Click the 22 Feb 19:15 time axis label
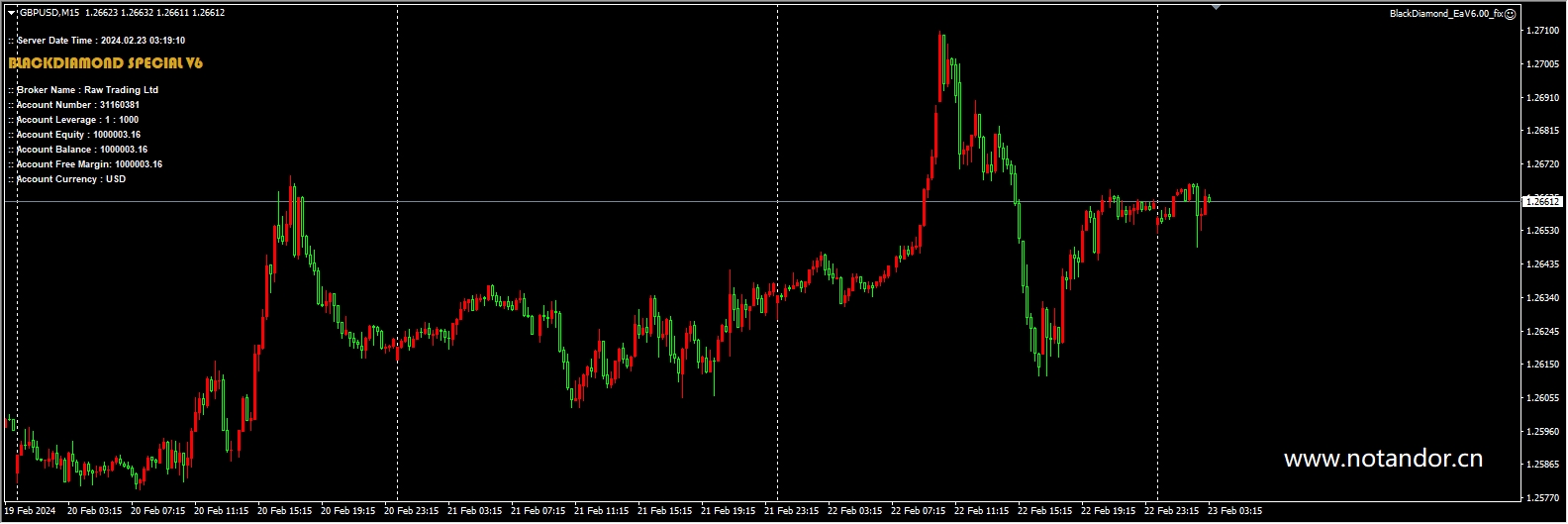 point(1108,511)
